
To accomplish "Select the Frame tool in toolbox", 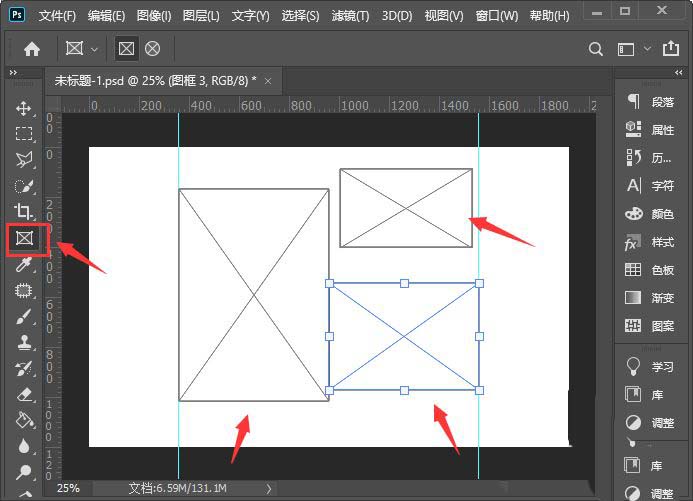I will 25,238.
